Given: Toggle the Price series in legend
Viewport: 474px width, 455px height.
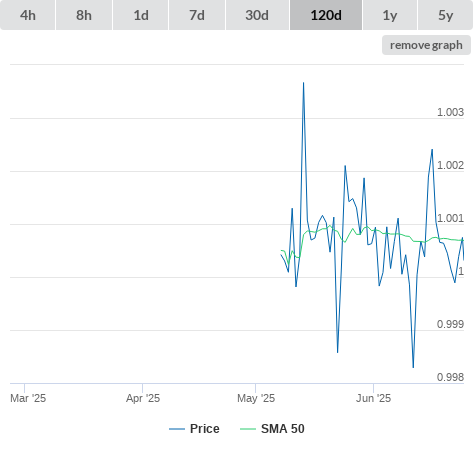Looking at the screenshot, I should point(204,429).
